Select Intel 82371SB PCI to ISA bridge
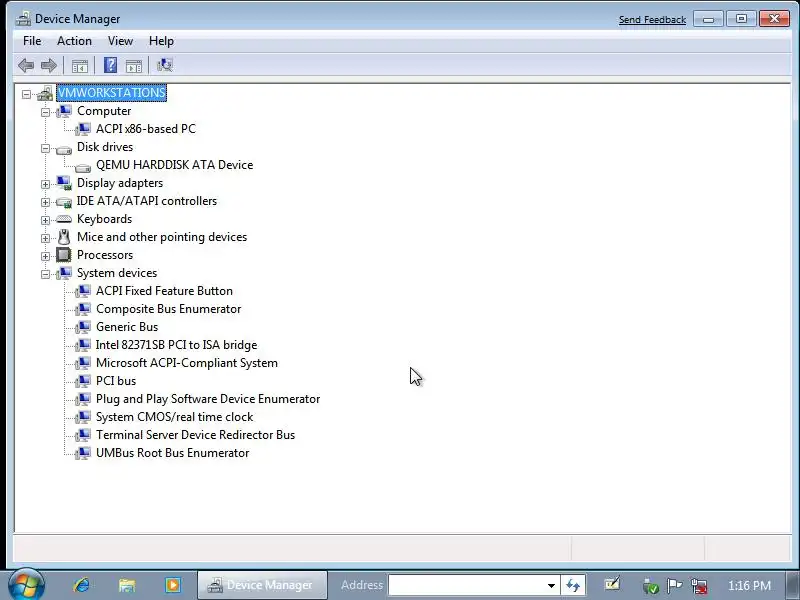This screenshot has height=600, width=800. point(177,345)
